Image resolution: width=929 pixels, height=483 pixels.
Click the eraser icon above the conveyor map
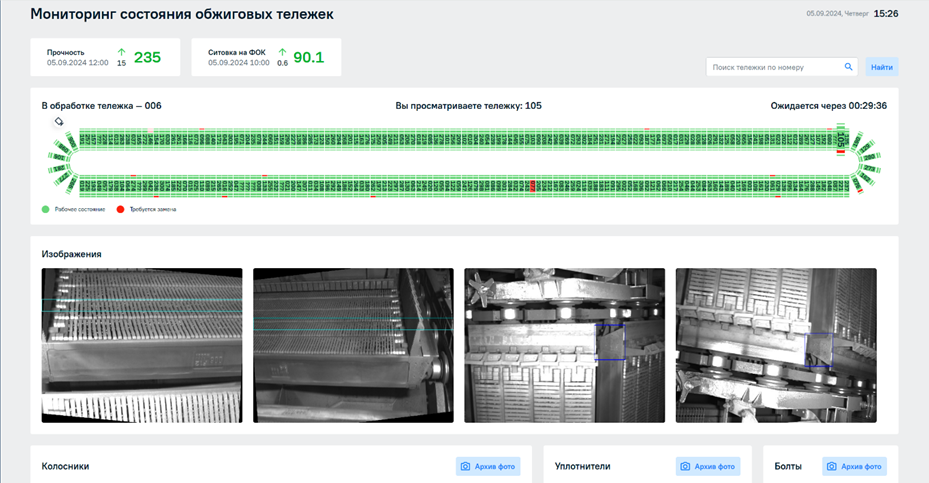59,122
